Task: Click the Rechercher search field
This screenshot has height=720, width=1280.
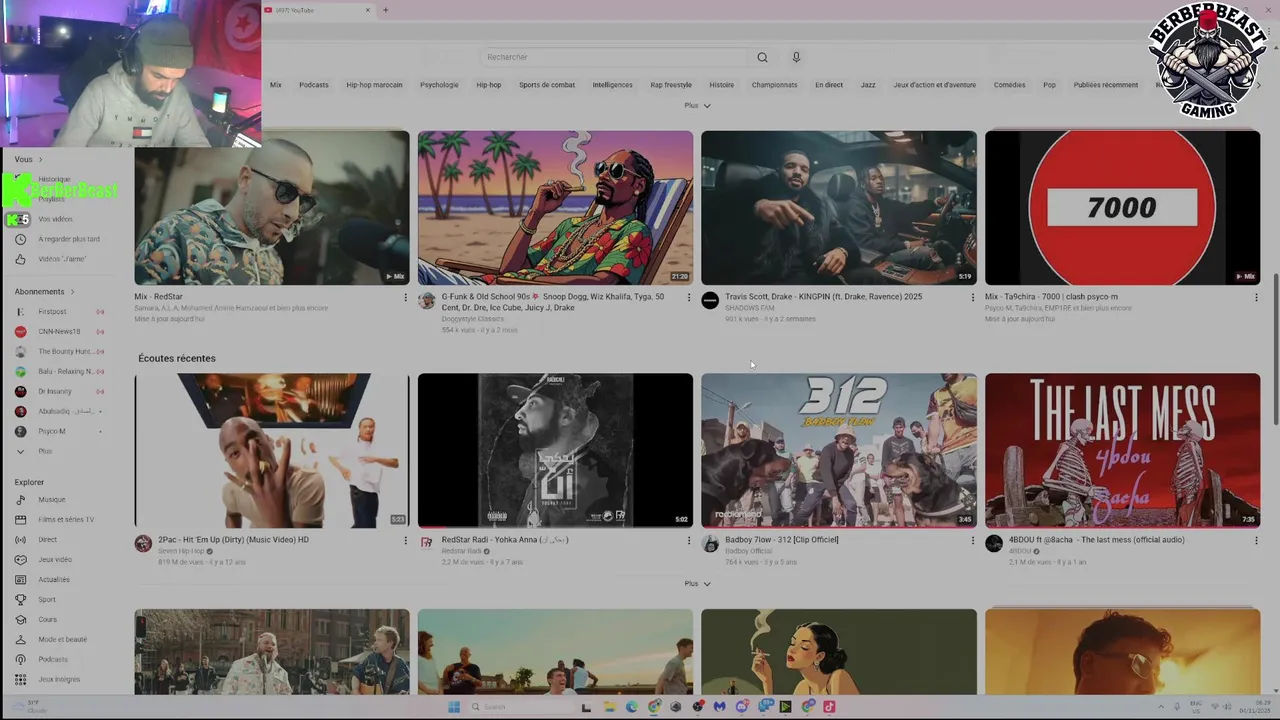Action: click(x=614, y=57)
